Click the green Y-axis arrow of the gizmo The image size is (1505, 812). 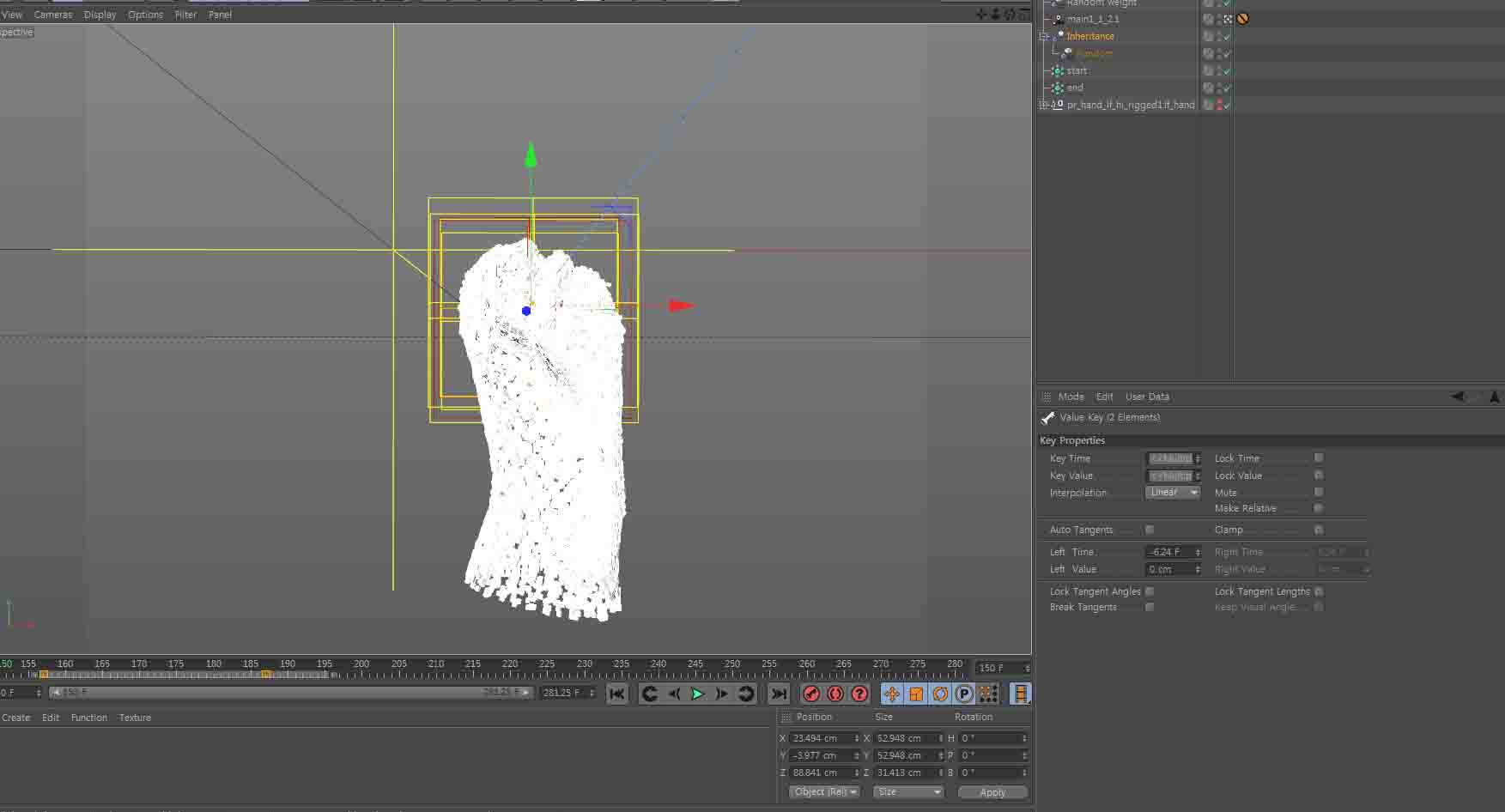pyautogui.click(x=531, y=155)
